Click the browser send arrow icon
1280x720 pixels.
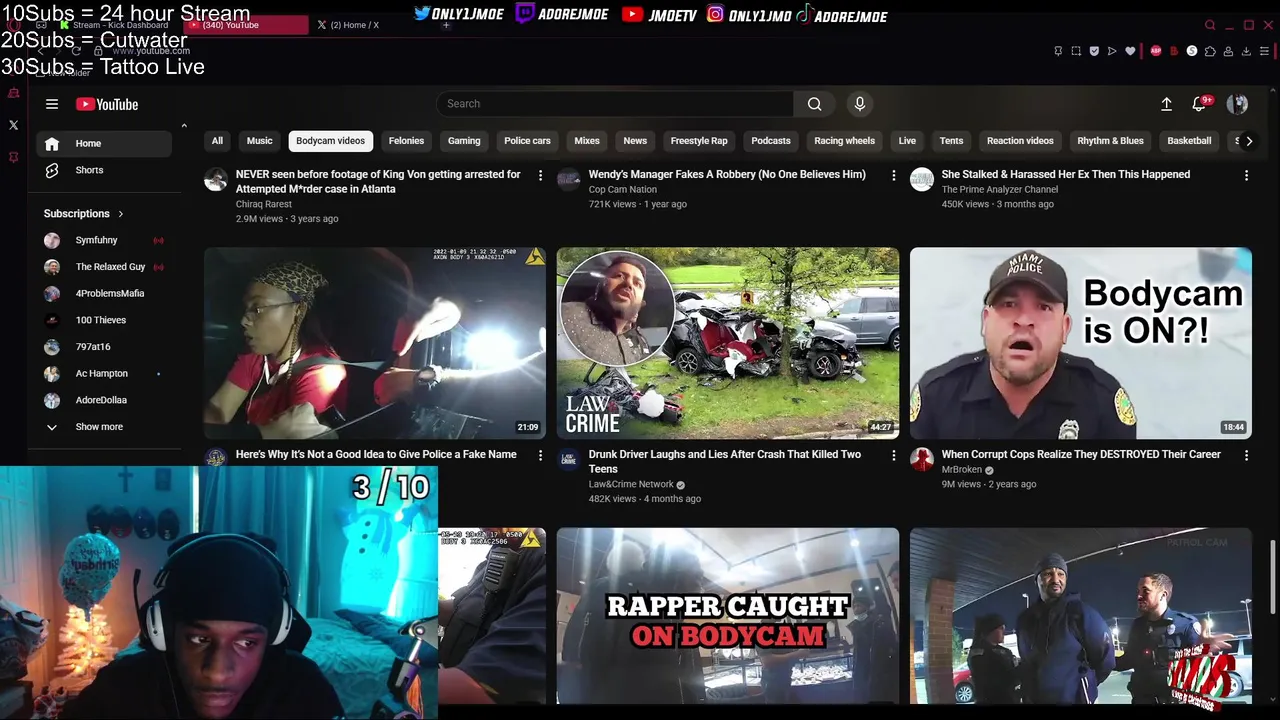point(1112,51)
